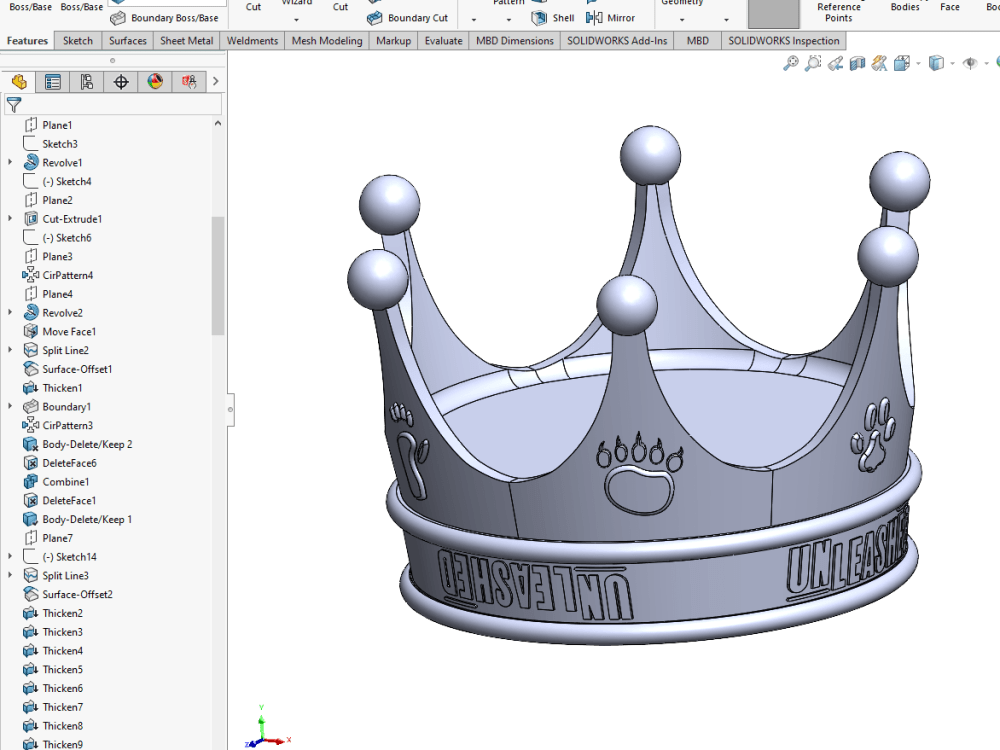This screenshot has width=1000, height=750.
Task: Click the filter funnel icon
Action: coord(14,105)
